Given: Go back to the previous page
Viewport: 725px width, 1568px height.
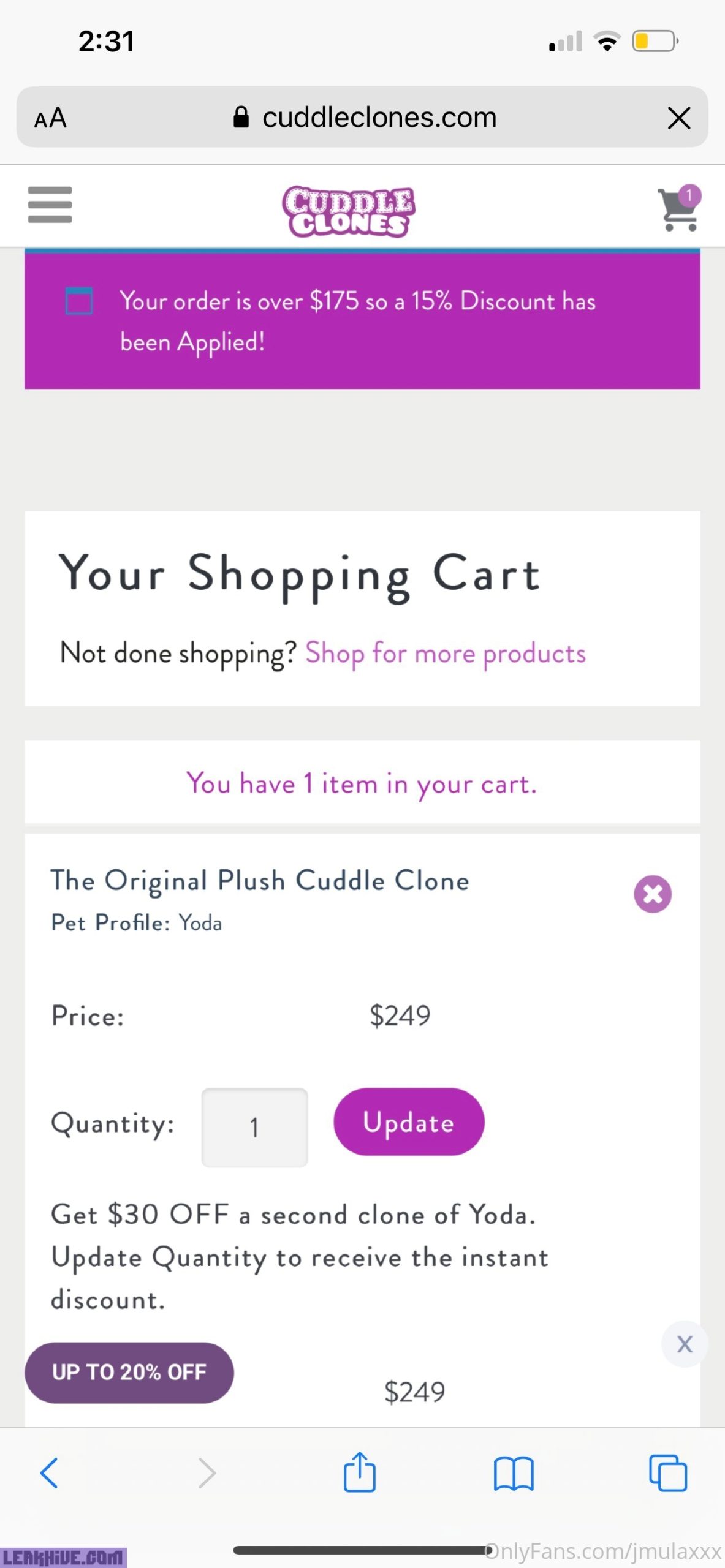Looking at the screenshot, I should coord(49,1473).
